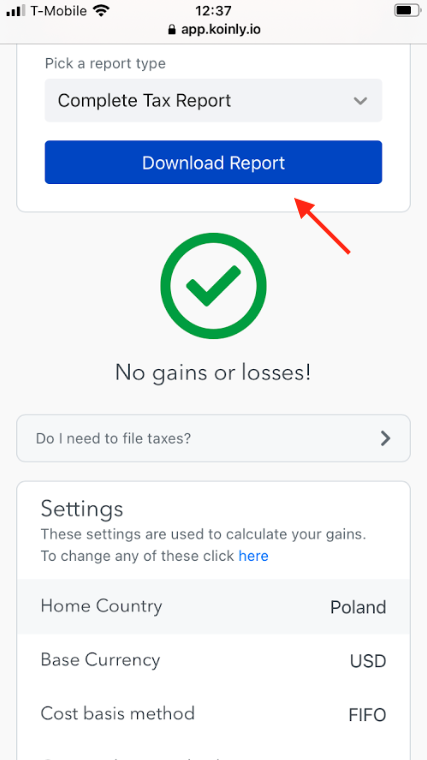The width and height of the screenshot is (427, 760).
Task: Click the Download Report button
Action: [213, 162]
